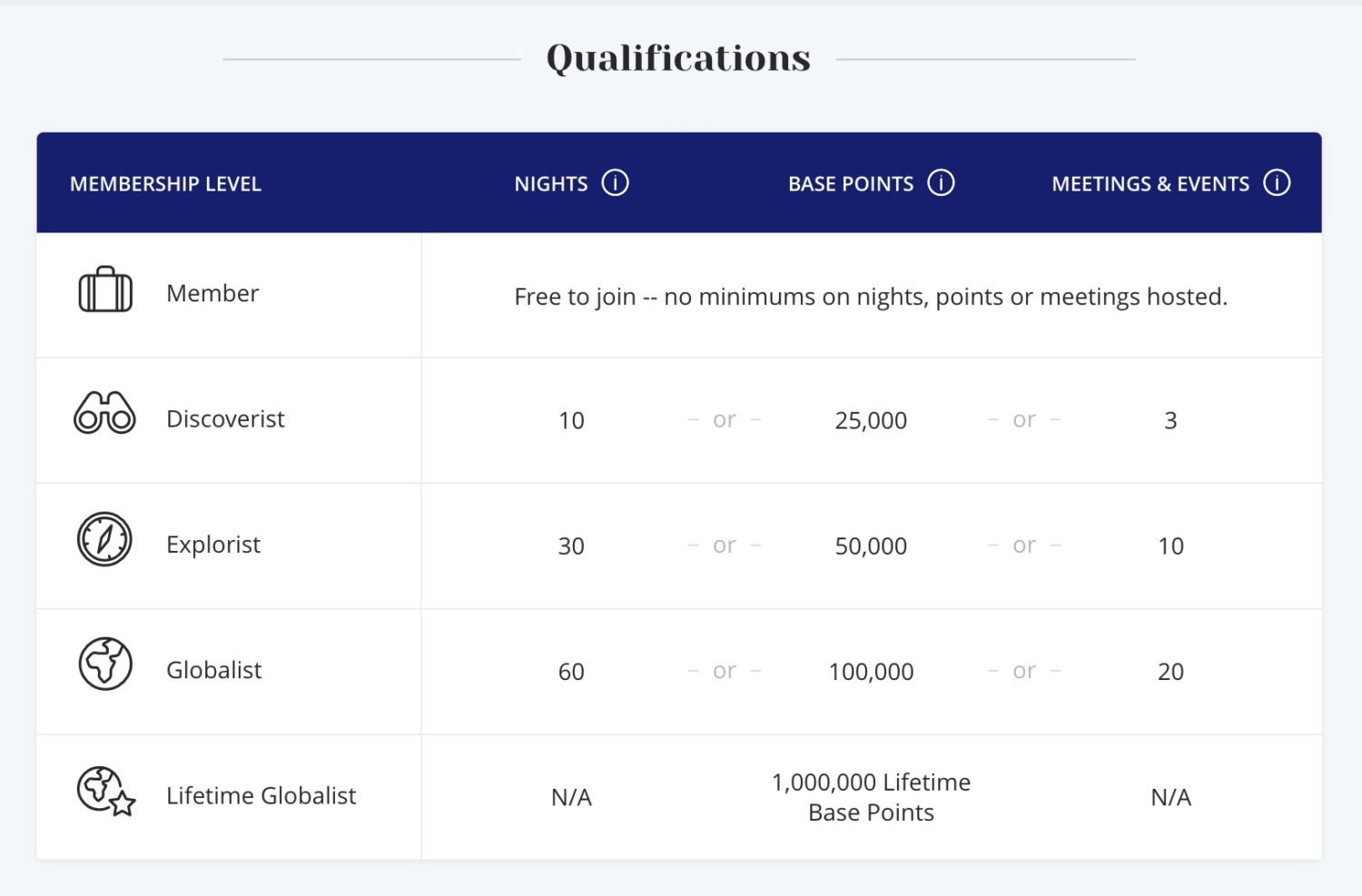Click the Qualifications heading
Screen dimensions: 1362x896
click(x=678, y=57)
